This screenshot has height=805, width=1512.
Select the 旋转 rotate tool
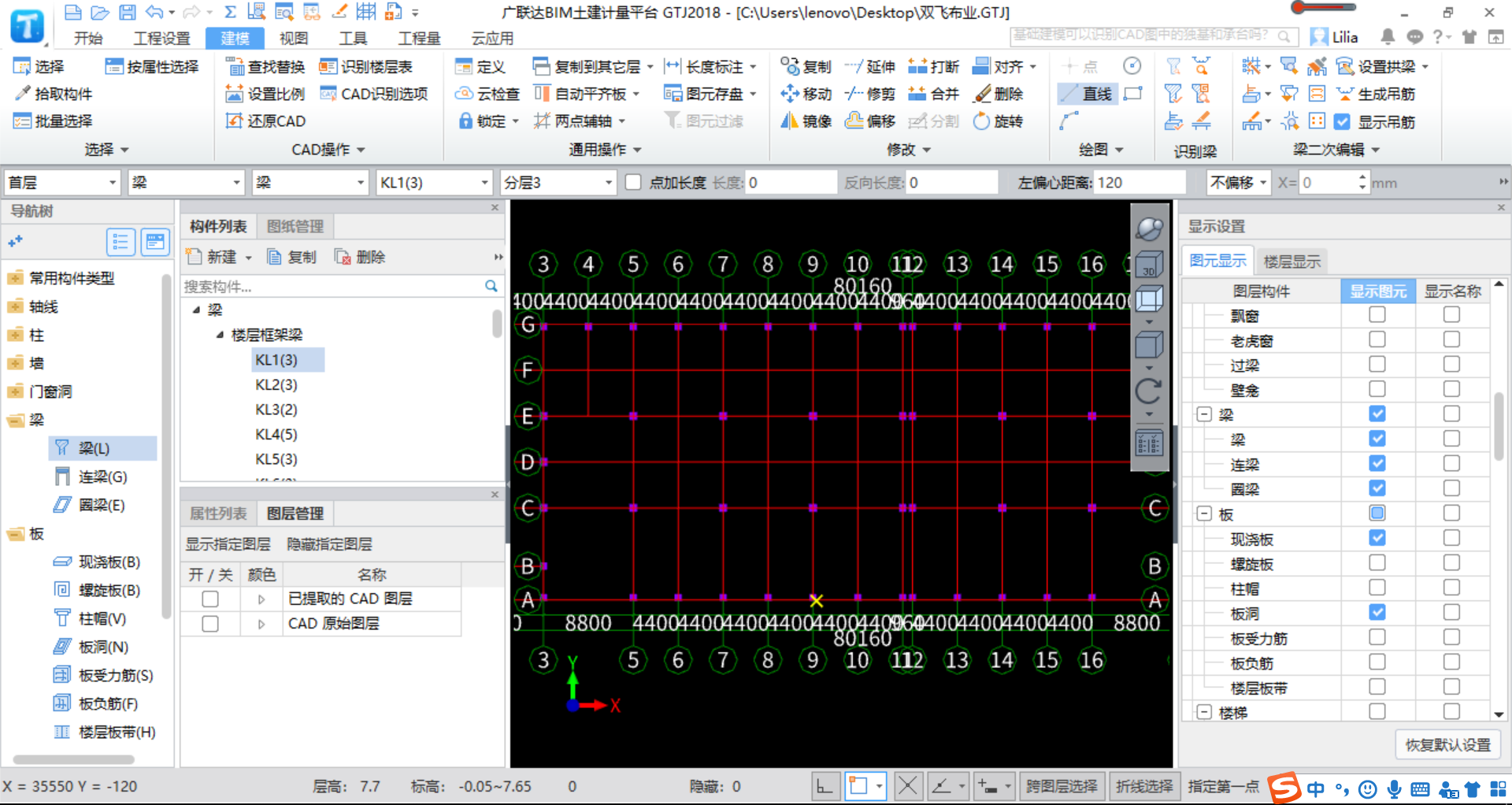tap(999, 121)
